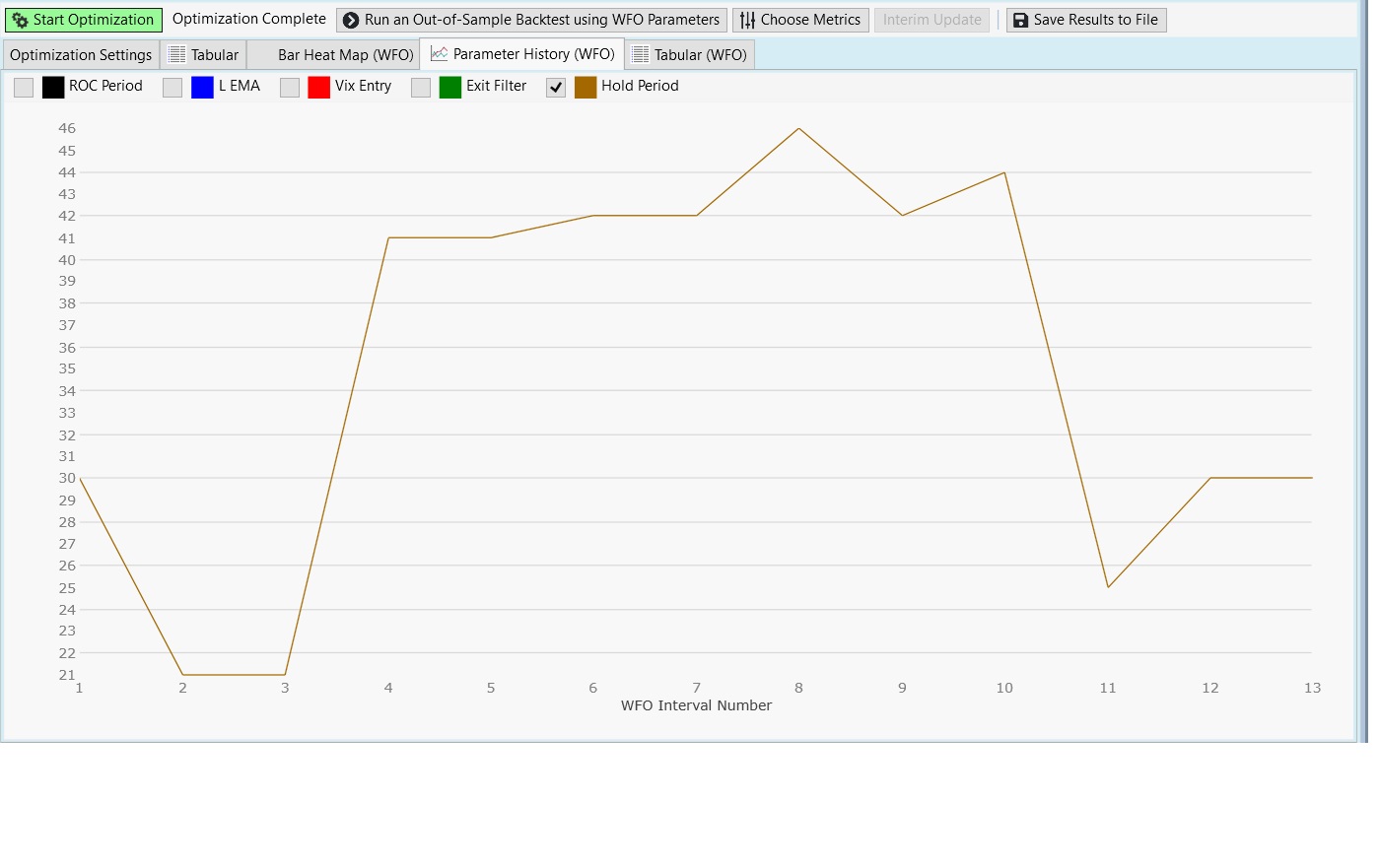The image size is (1380, 868).
Task: Check the Exit Filter series checkbox
Action: [x=421, y=88]
